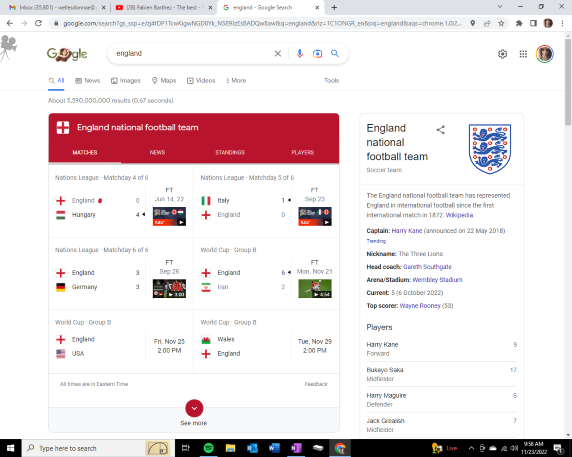Open the STANDINGS tab in team card
Viewport: 572px width, 457px height.
pyautogui.click(x=230, y=152)
